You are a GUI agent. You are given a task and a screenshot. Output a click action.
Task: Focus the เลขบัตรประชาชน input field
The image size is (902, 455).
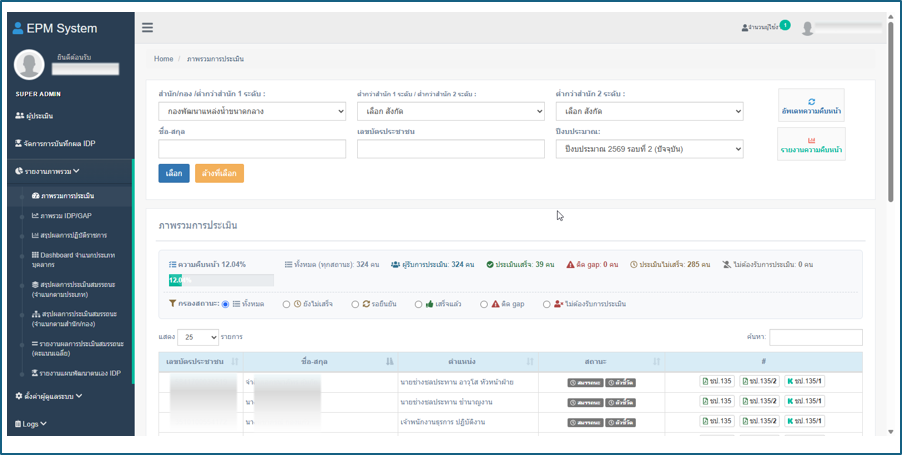(450, 149)
